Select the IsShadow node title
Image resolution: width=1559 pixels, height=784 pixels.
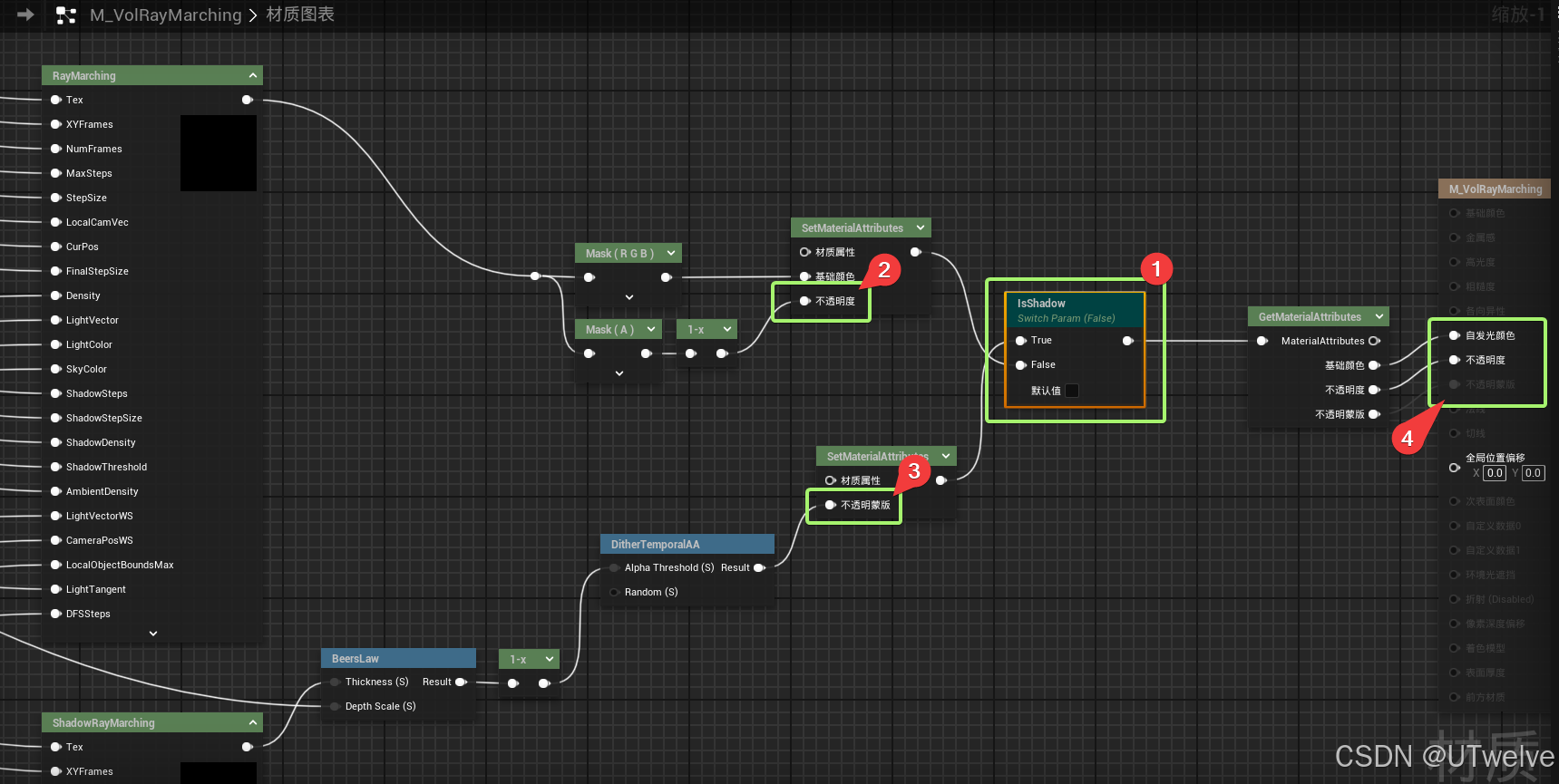(1041, 304)
